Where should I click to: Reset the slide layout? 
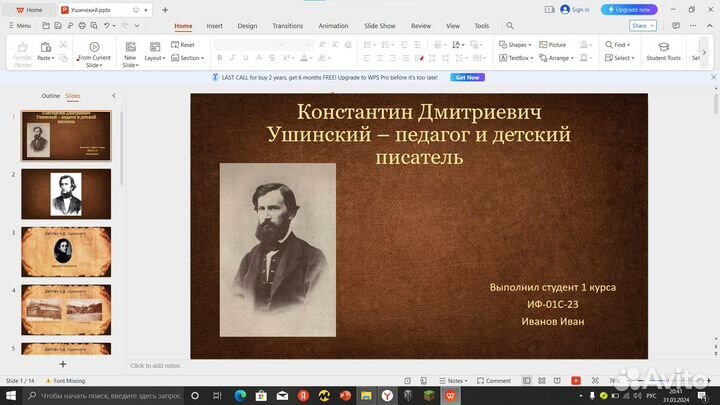pyautogui.click(x=183, y=45)
